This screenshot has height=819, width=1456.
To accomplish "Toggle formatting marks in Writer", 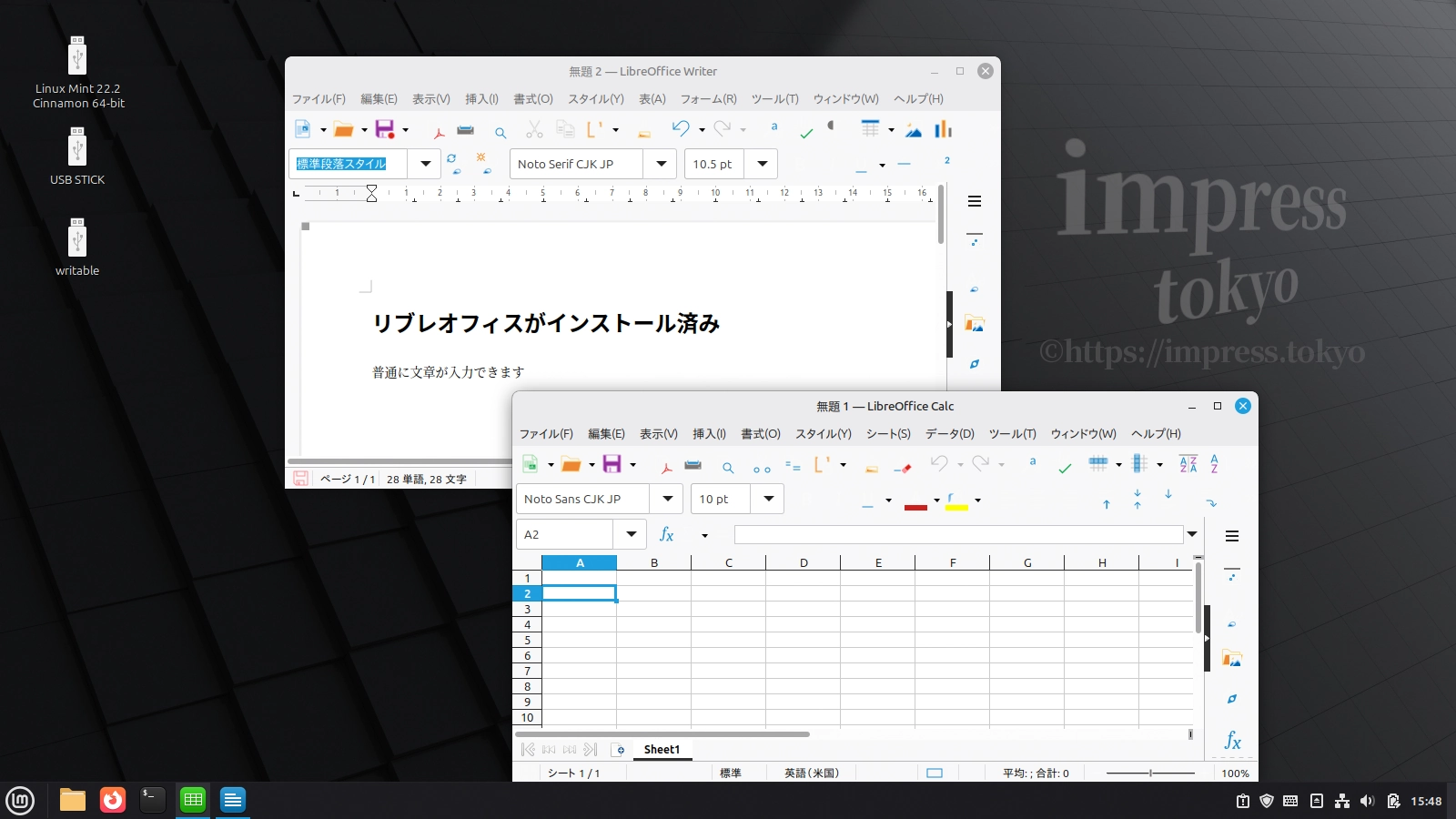I will pos(831,126).
